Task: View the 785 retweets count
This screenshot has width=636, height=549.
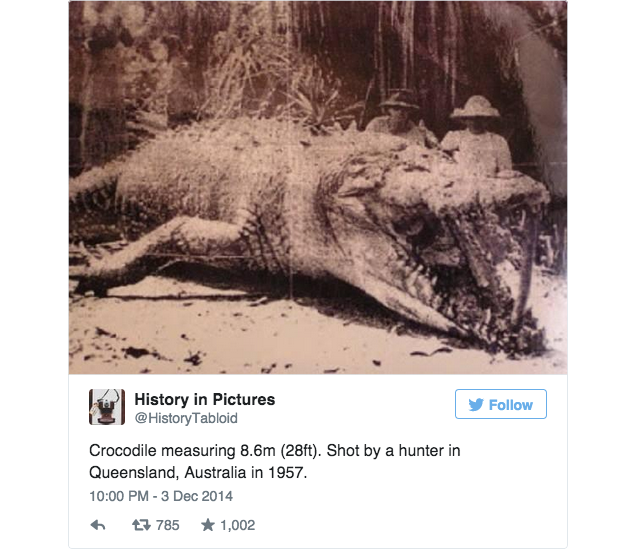Action: [168, 525]
